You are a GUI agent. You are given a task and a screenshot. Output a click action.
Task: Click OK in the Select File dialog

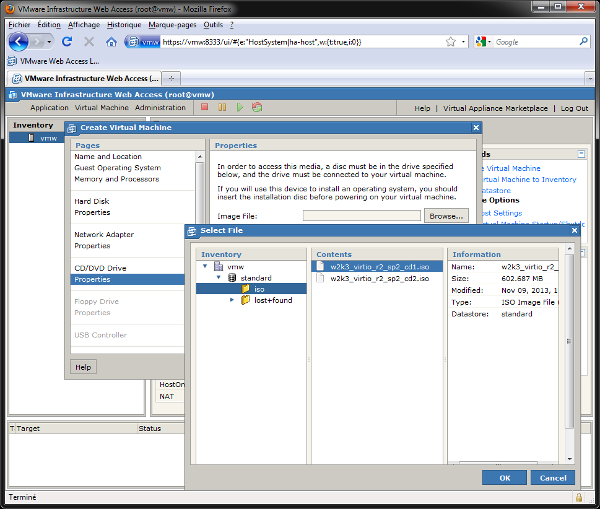tap(504, 478)
